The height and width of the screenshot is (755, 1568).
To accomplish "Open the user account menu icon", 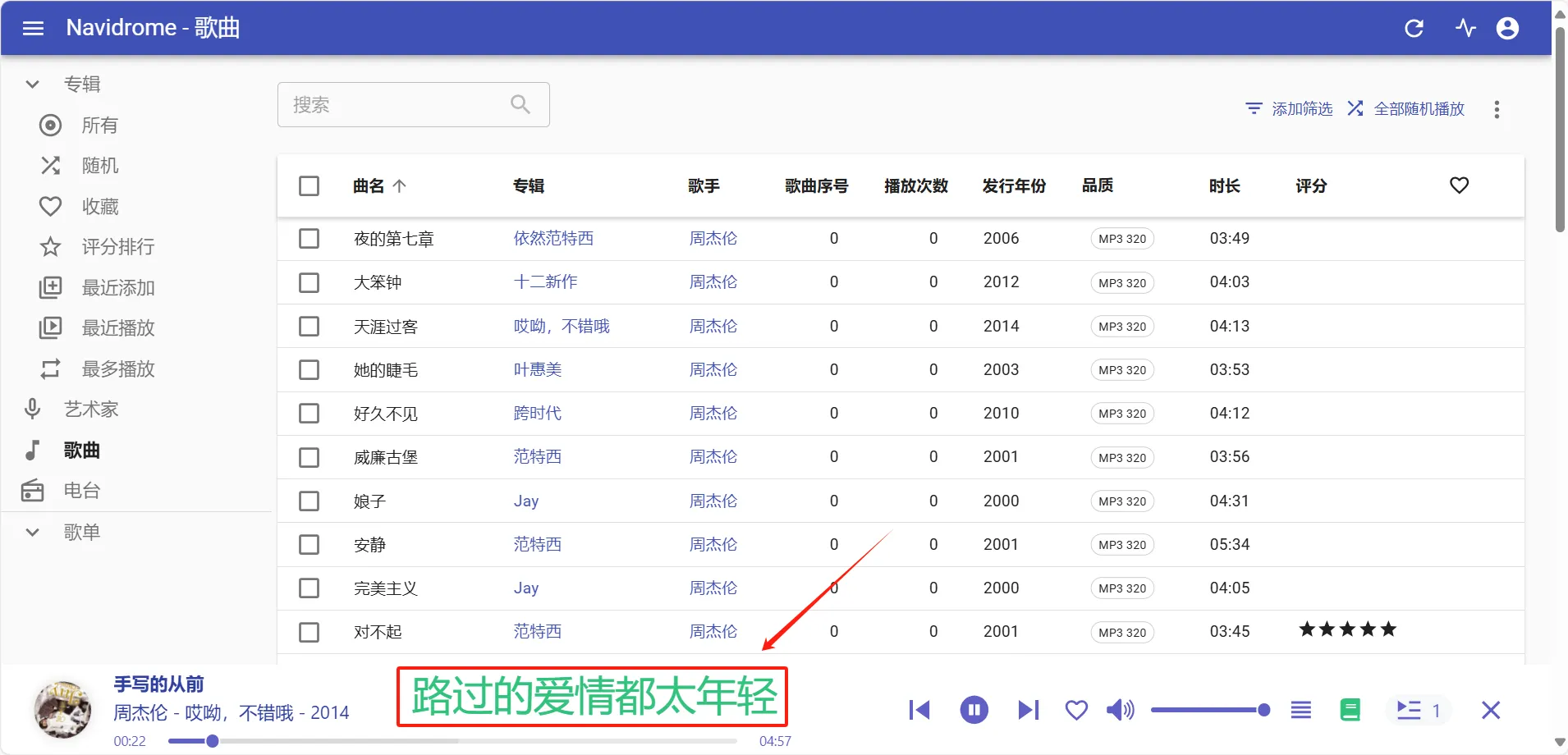I will point(1507,29).
